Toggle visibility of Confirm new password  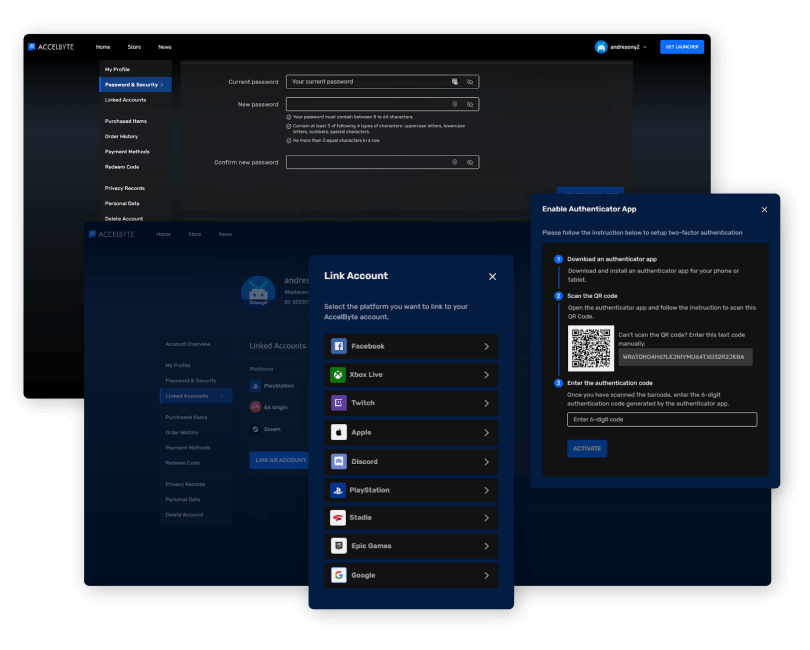[470, 162]
